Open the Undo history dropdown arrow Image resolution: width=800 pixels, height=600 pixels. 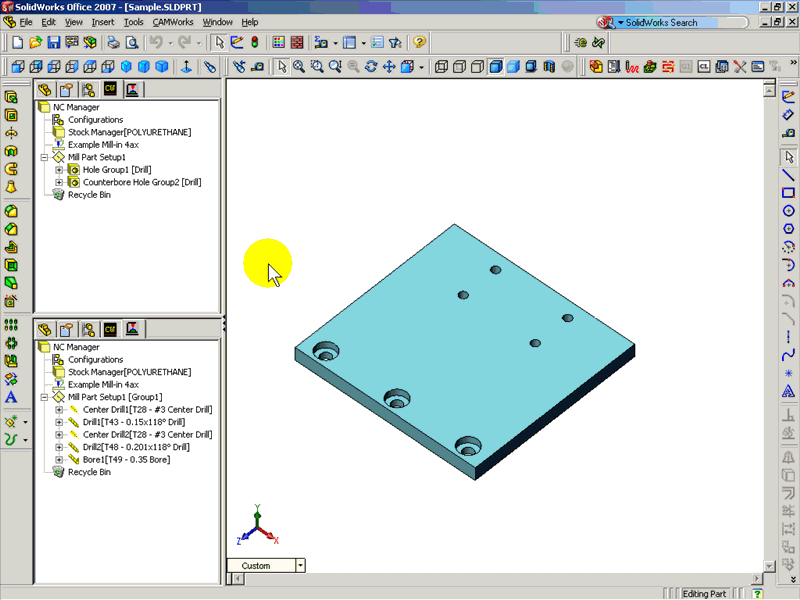click(x=170, y=43)
